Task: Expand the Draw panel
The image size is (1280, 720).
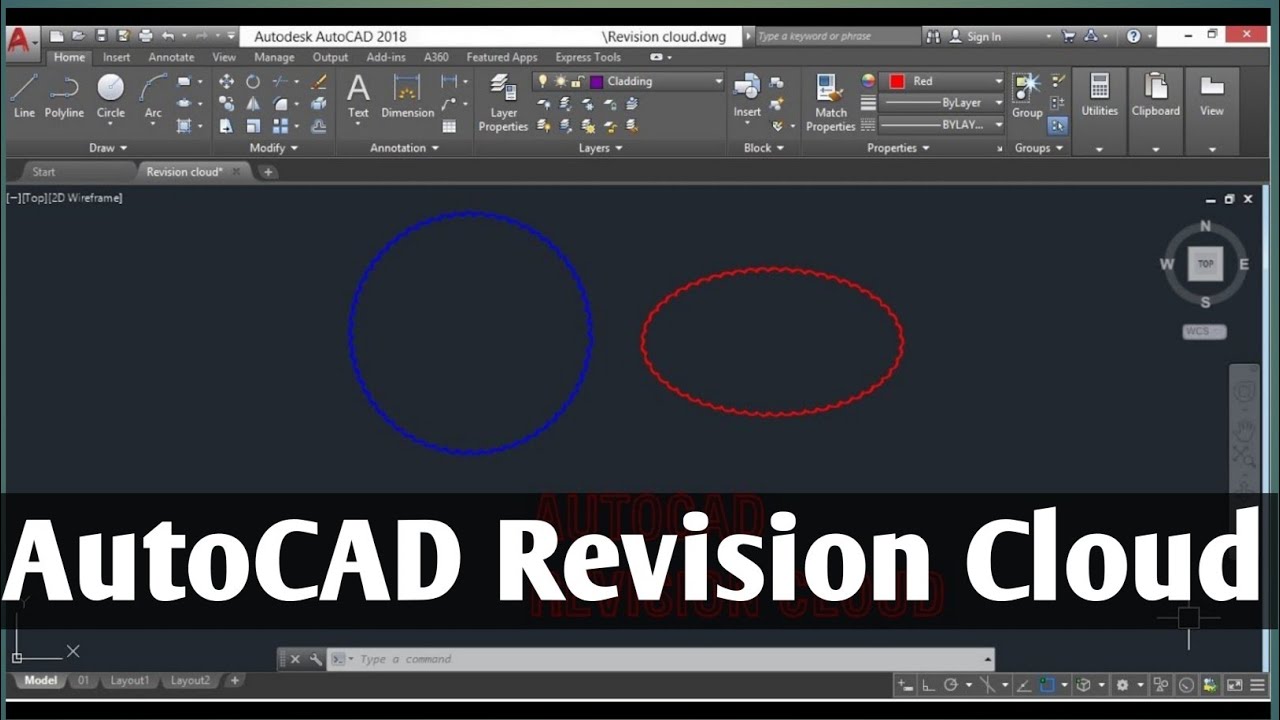Action: (x=108, y=148)
